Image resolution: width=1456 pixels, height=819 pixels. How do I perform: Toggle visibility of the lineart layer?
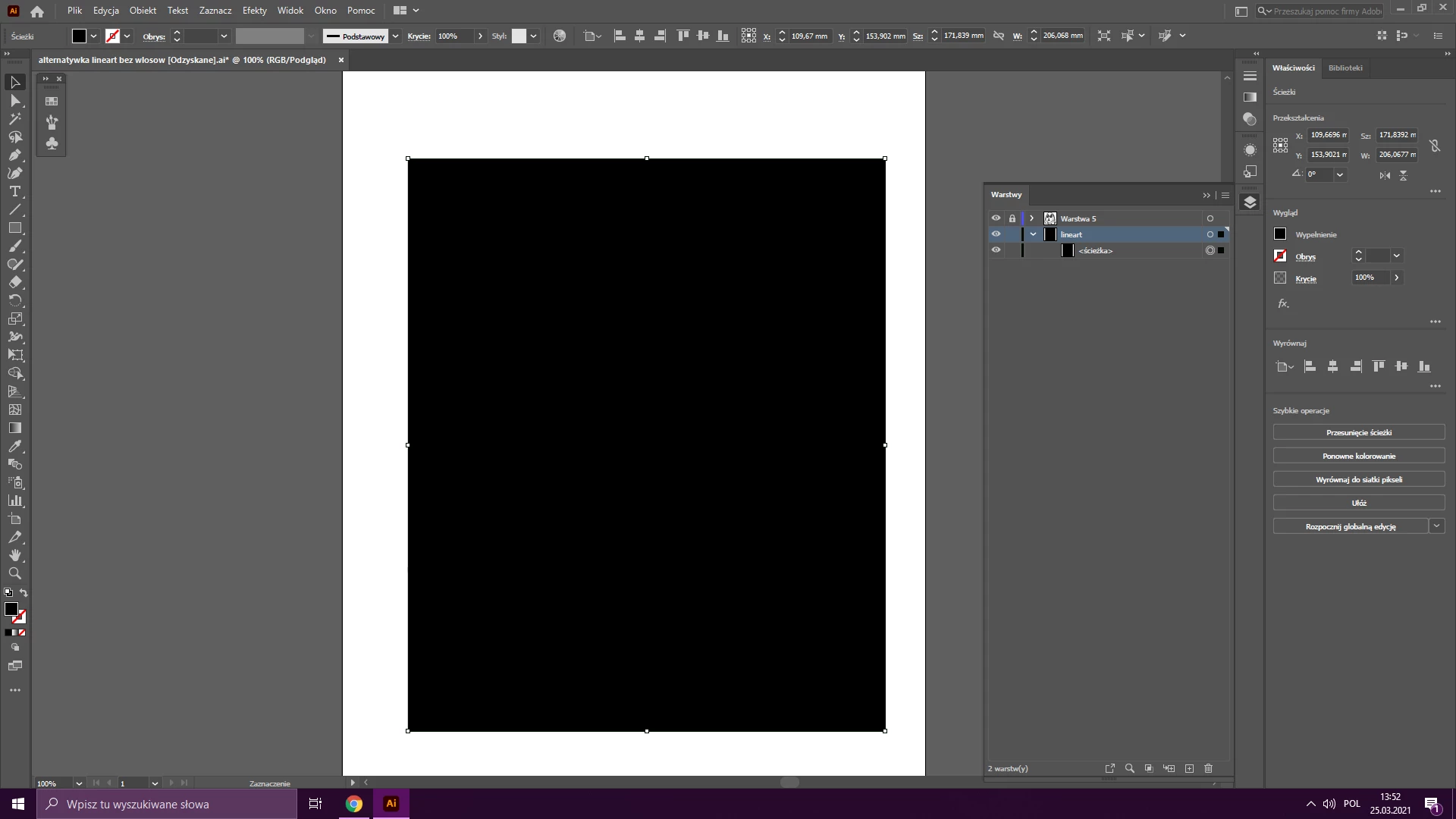tap(996, 234)
